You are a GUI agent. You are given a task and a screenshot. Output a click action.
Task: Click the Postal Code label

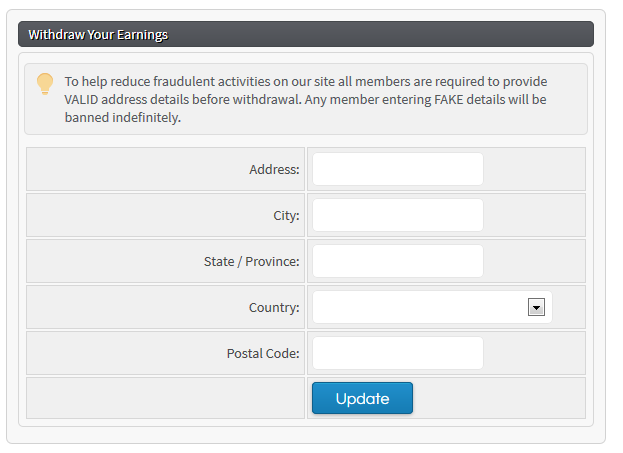[x=263, y=353]
